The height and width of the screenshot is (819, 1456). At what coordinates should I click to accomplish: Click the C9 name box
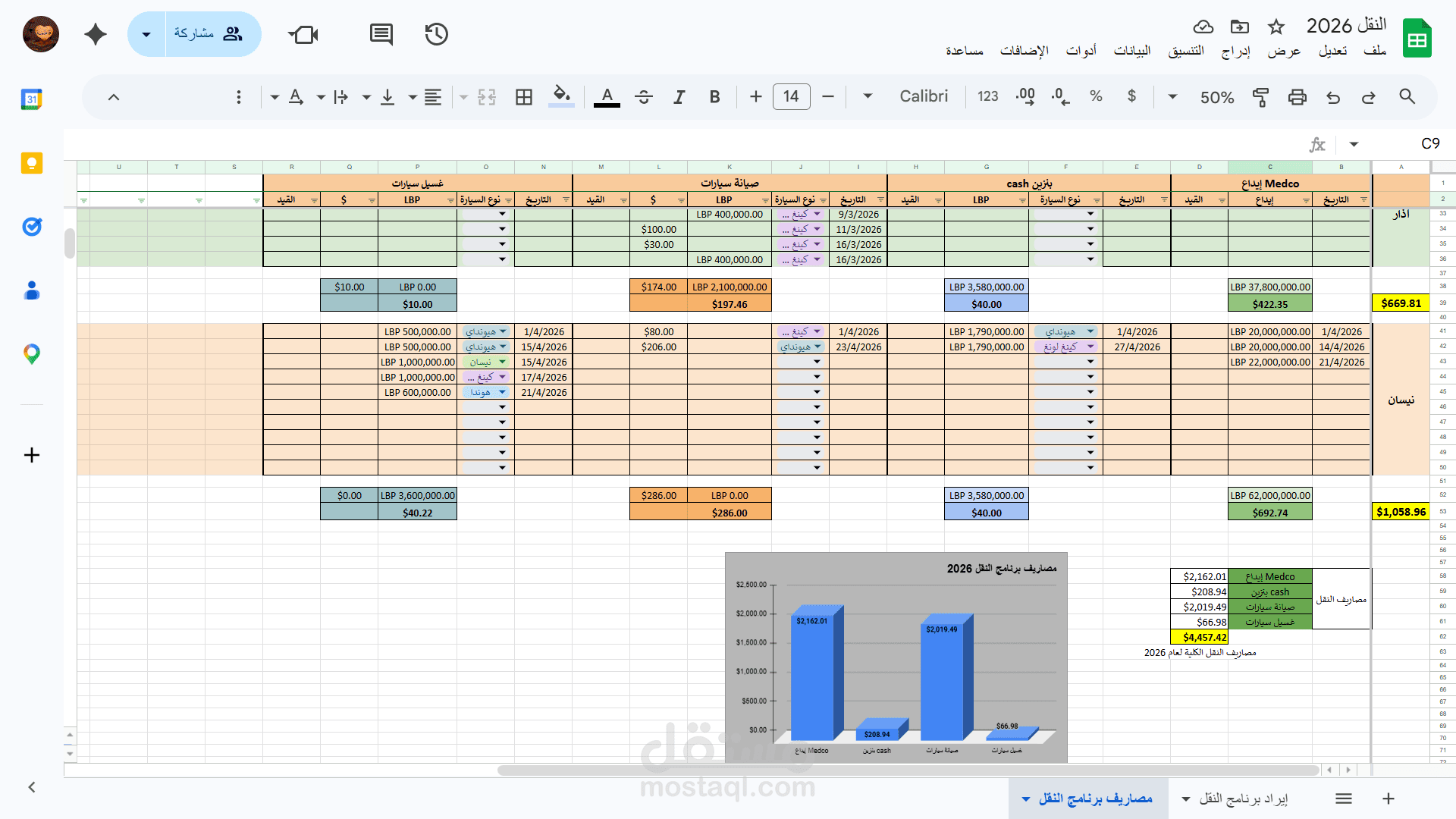1429,144
